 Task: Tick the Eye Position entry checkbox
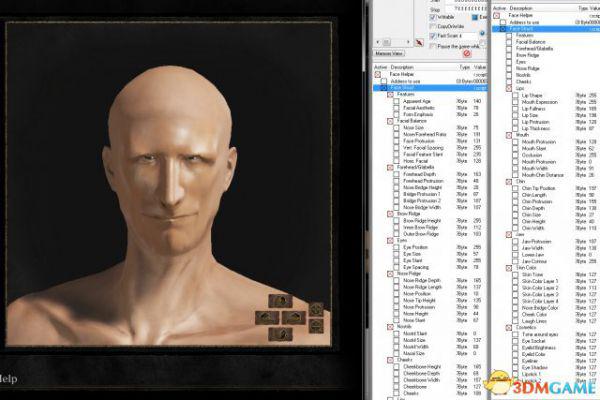click(396, 247)
